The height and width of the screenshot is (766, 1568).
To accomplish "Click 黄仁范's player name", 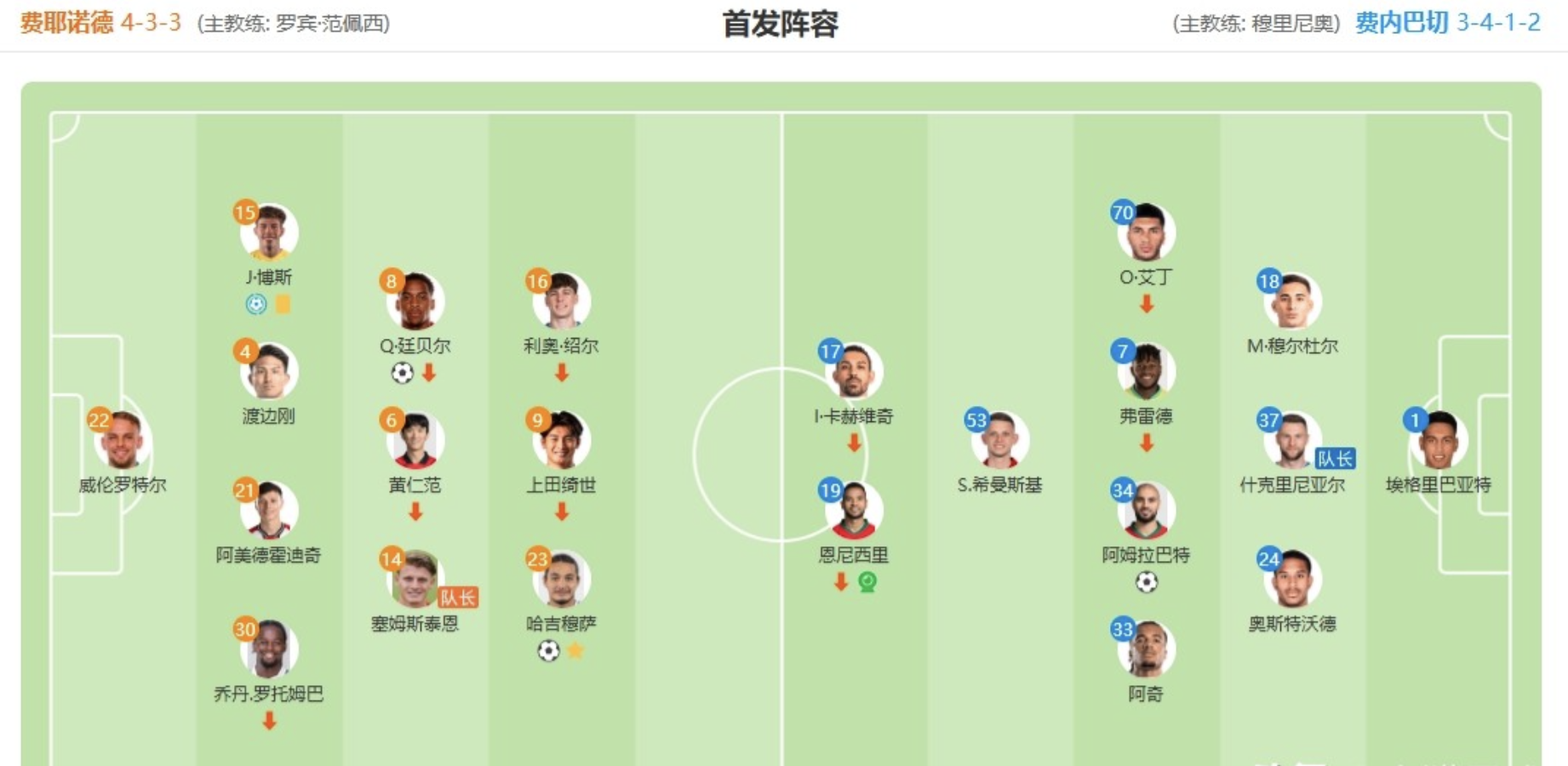I will [415, 485].
